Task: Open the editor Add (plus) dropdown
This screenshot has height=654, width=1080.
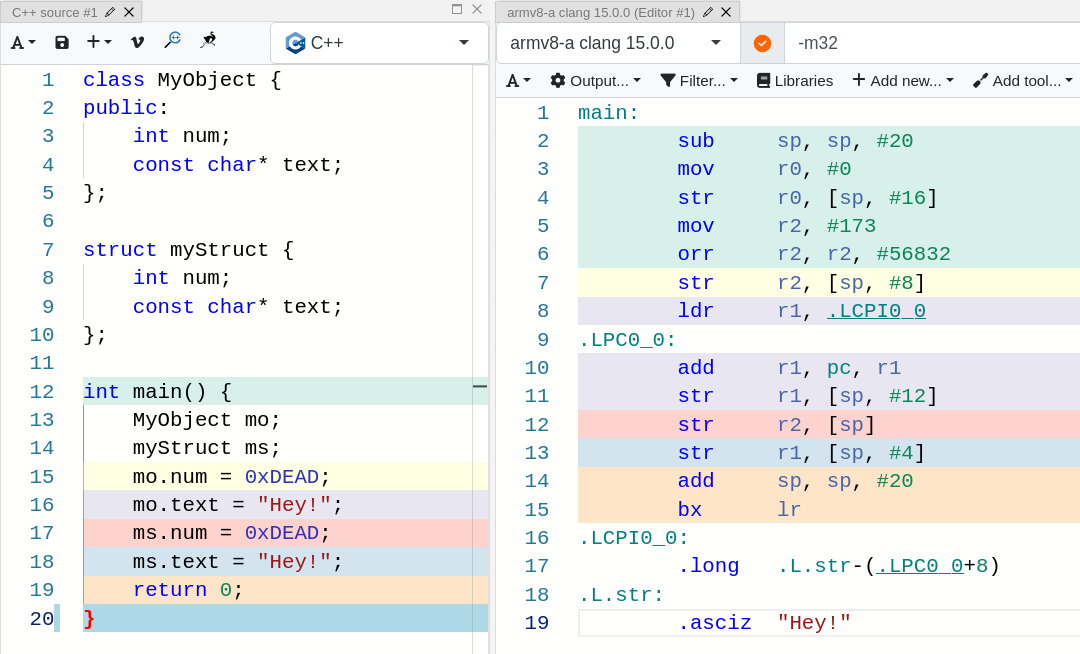Action: tap(99, 42)
